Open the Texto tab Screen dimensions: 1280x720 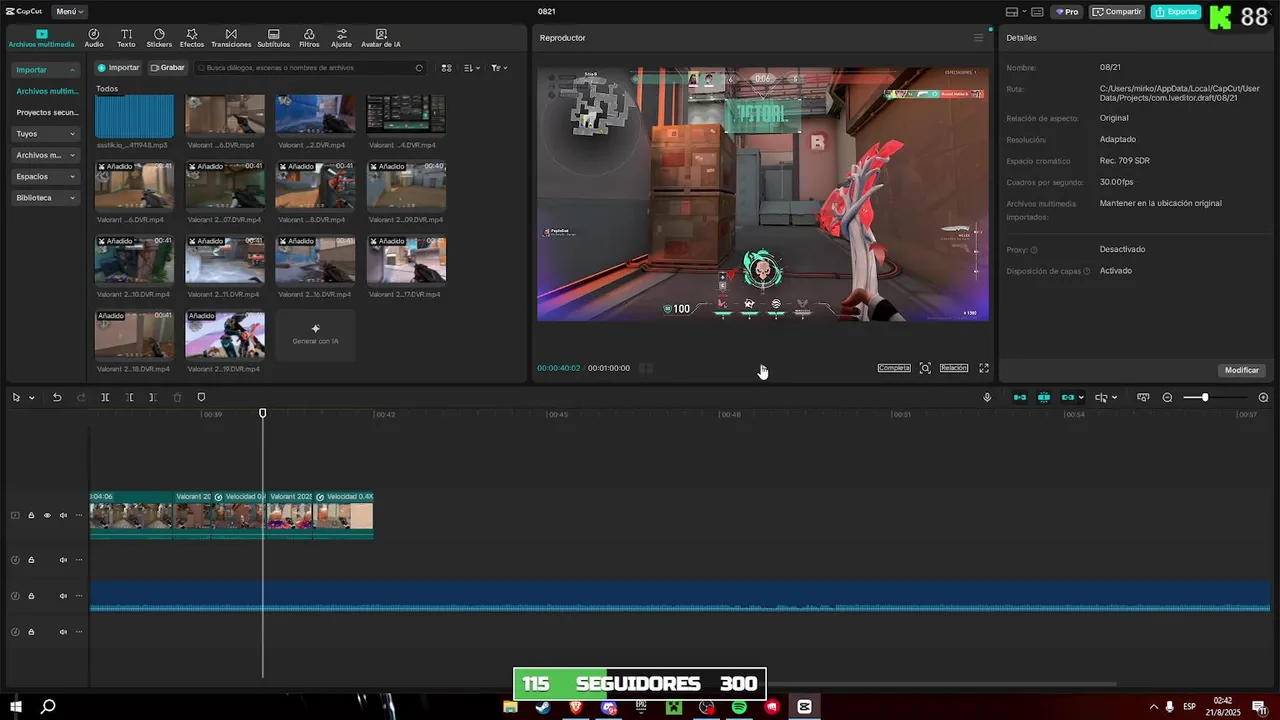126,38
